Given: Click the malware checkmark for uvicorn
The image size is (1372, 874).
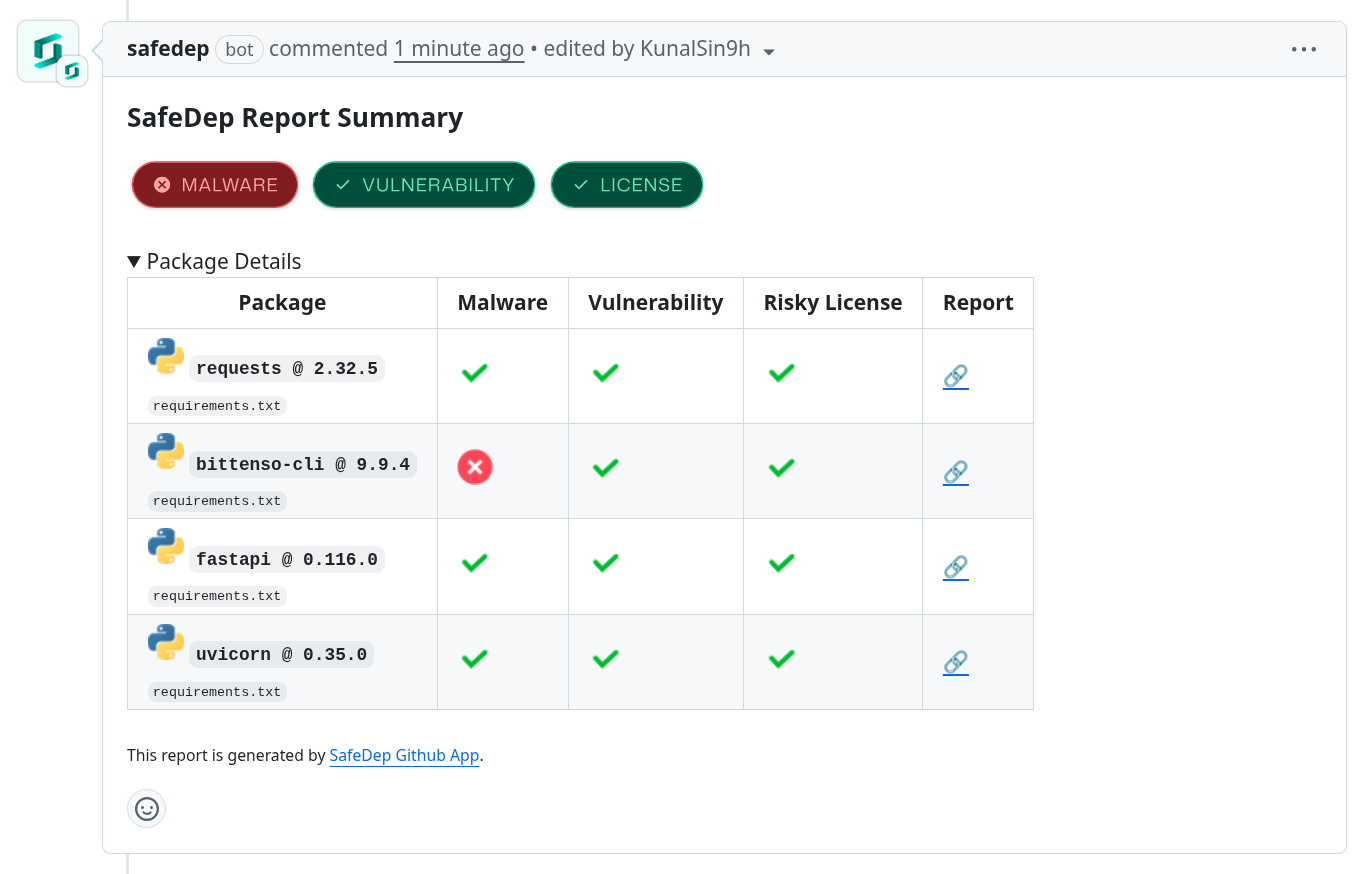Looking at the screenshot, I should point(475,659).
